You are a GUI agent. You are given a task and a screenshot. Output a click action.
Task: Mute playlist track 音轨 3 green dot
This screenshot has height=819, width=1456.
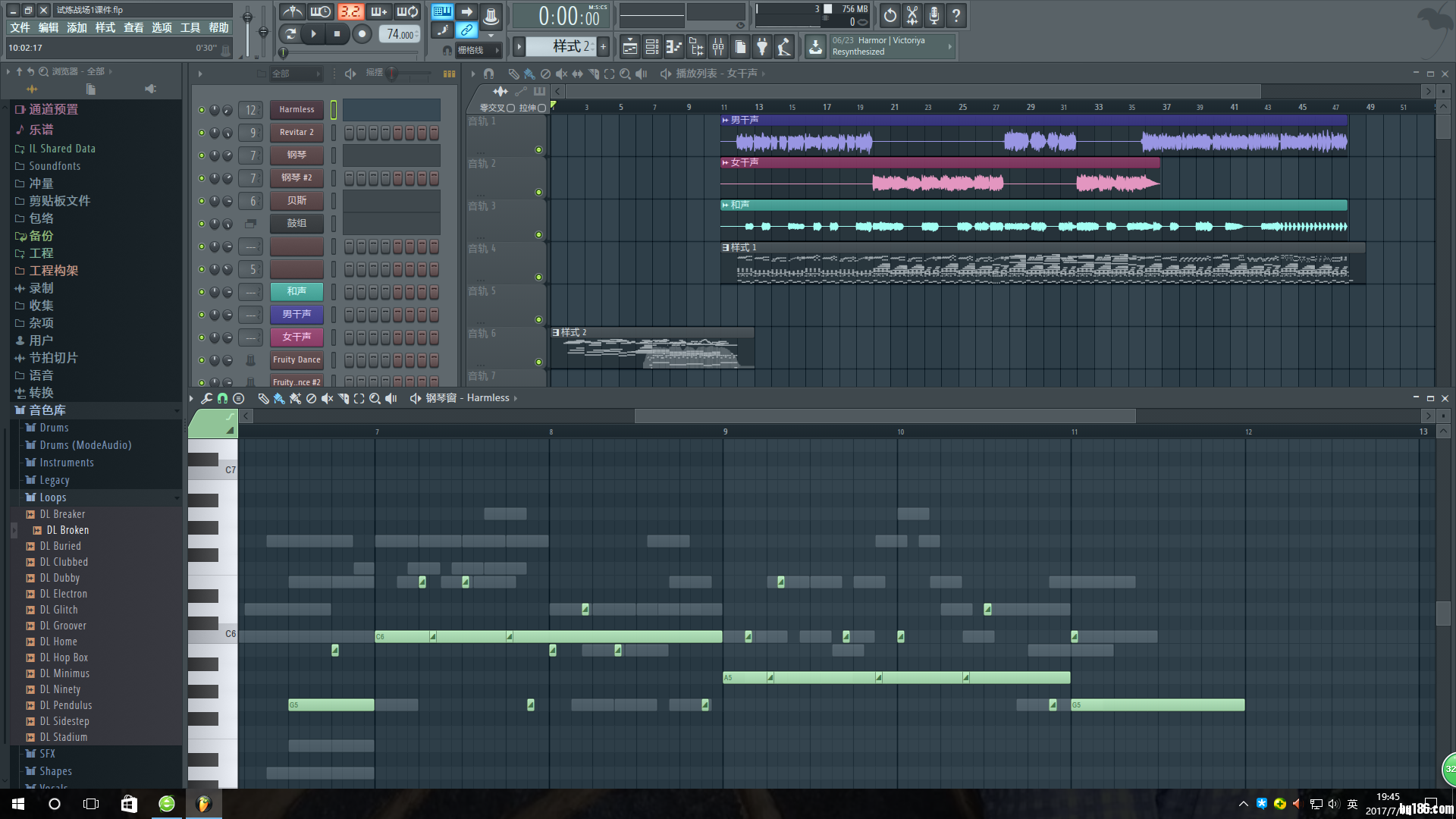[x=538, y=234]
